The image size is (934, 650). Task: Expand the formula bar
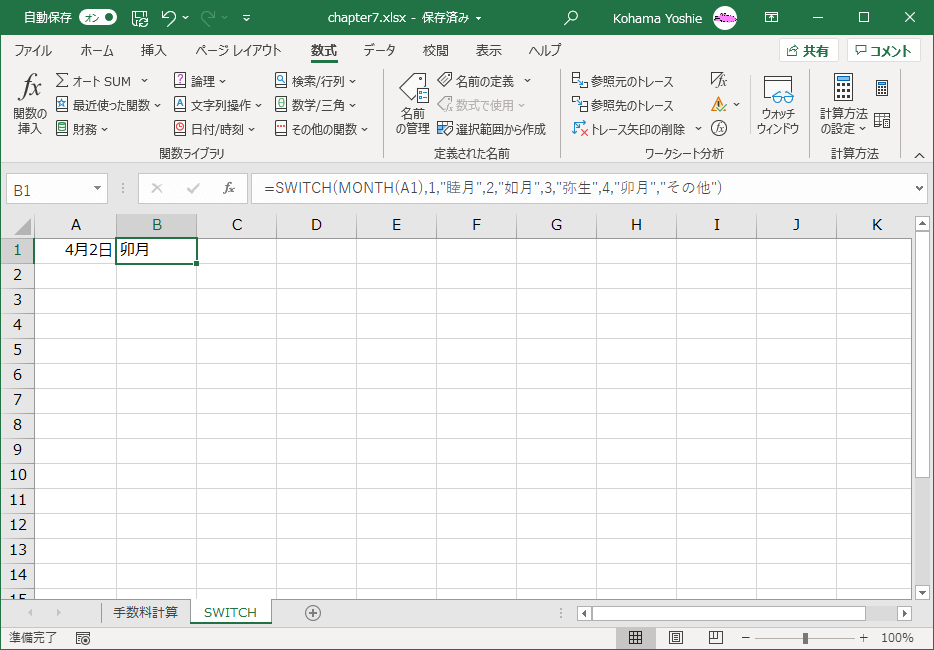(x=920, y=188)
